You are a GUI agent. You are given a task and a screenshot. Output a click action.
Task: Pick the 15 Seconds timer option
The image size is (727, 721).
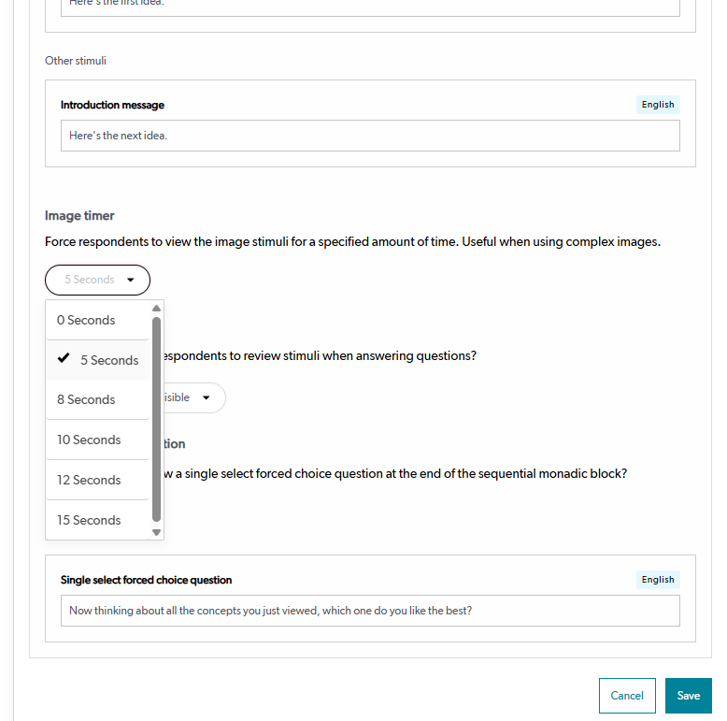pos(98,520)
